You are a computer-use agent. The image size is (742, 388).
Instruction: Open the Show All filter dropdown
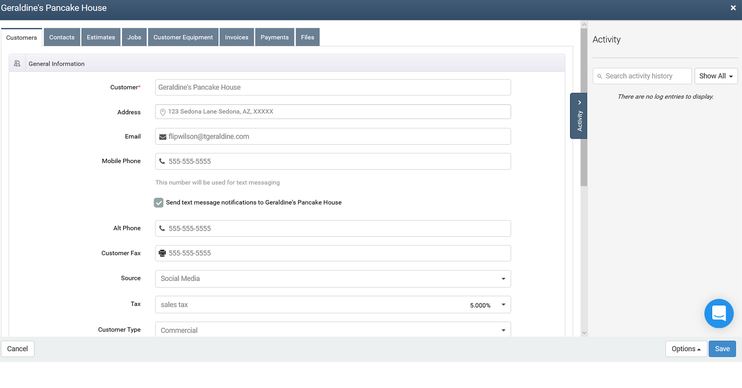click(716, 76)
